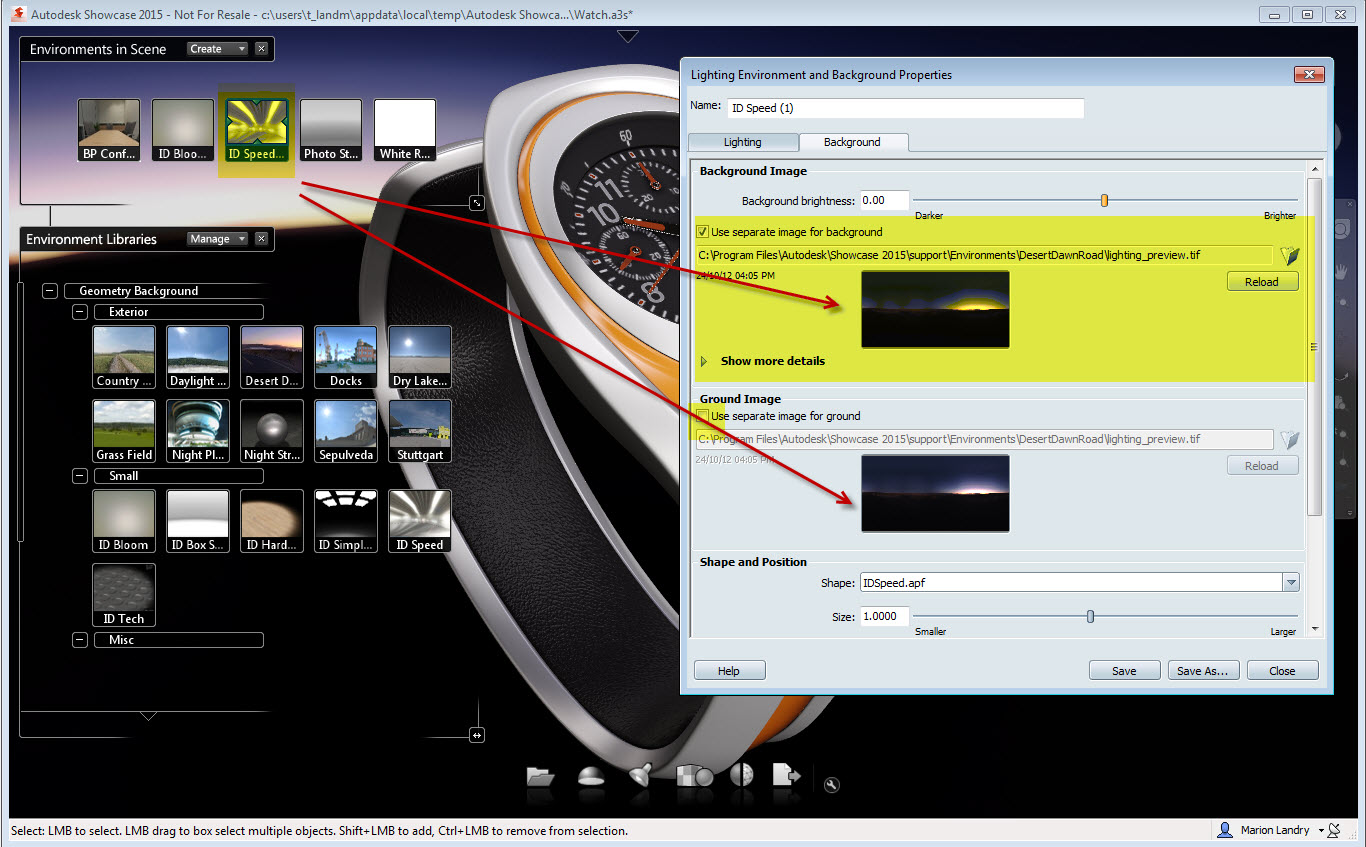Choose the Grass Field environment thumbnail
Viewport: 1366px width, 847px height.
point(124,431)
